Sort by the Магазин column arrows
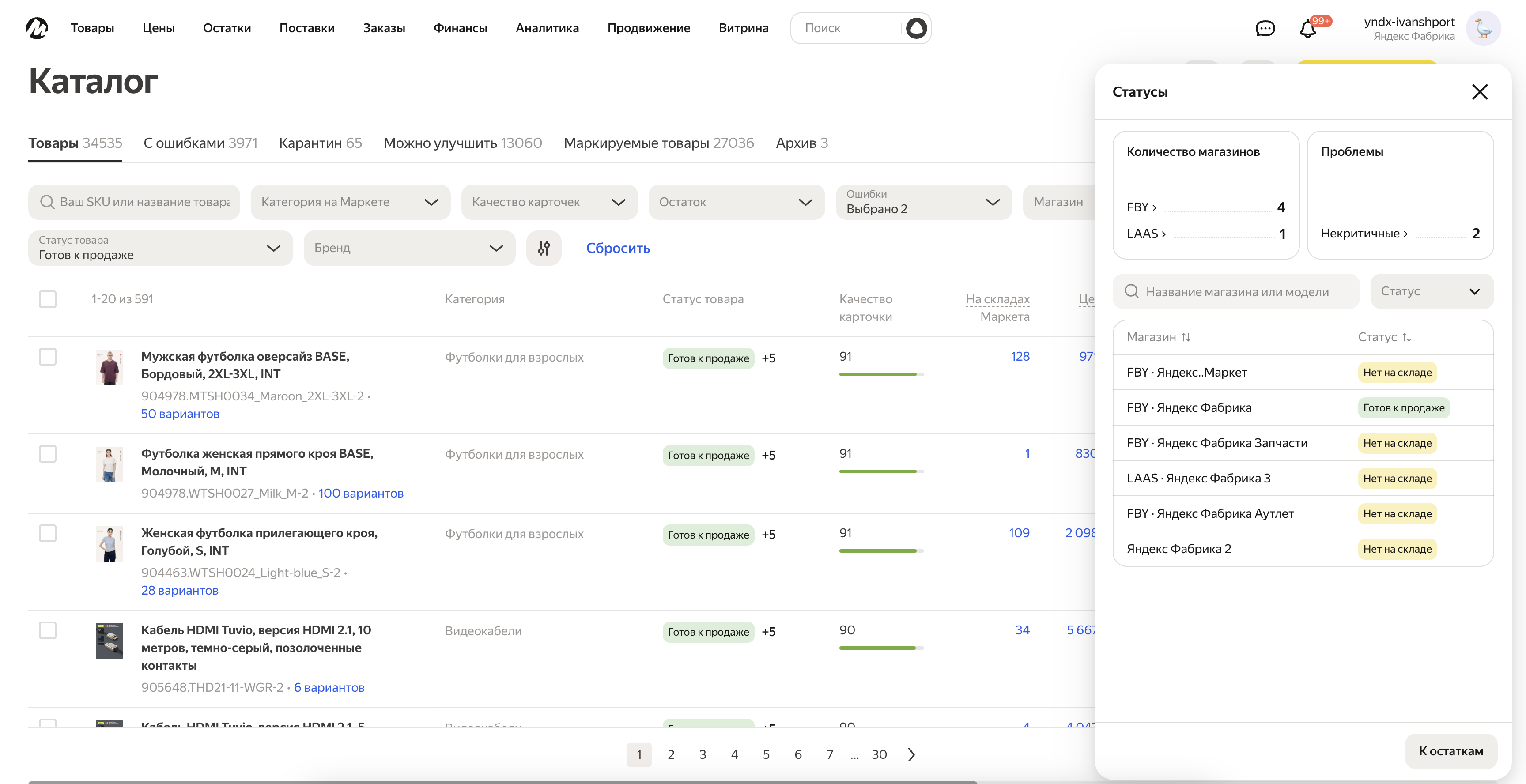1526x784 pixels. [1186, 337]
